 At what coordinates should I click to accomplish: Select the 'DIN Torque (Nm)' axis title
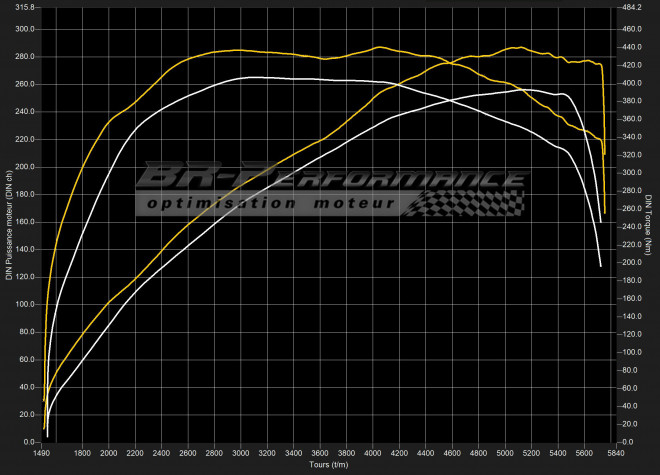coord(649,224)
